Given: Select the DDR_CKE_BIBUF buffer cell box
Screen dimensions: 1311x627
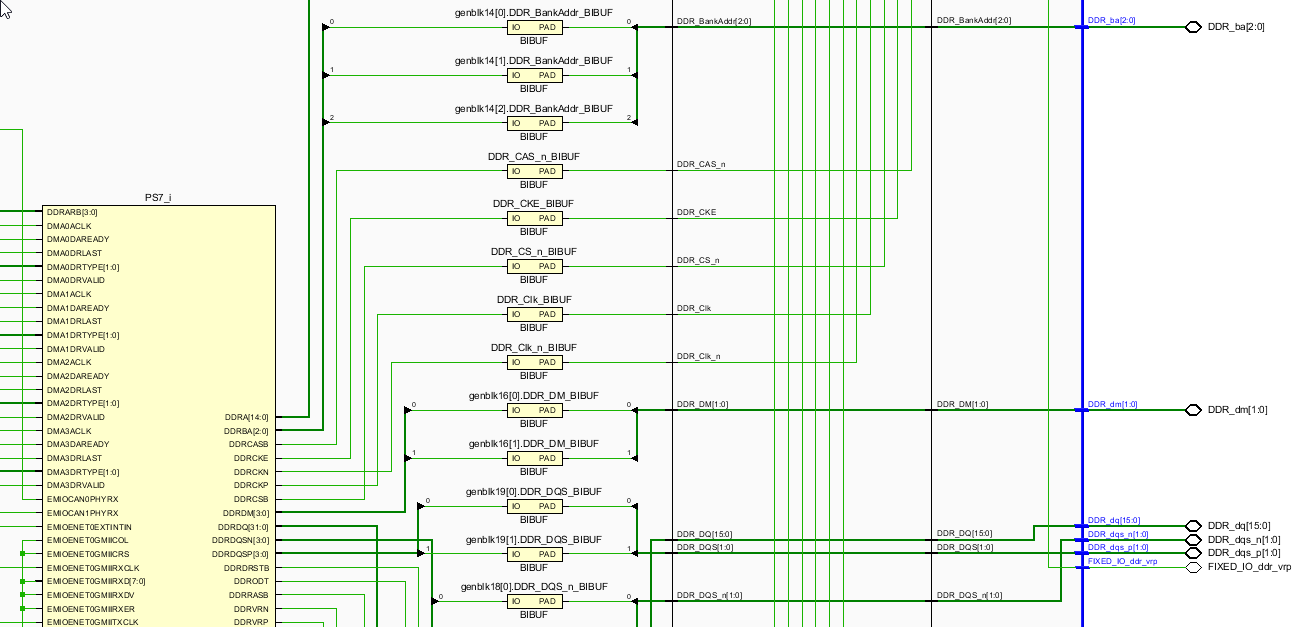Looking at the screenshot, I should tap(534, 218).
